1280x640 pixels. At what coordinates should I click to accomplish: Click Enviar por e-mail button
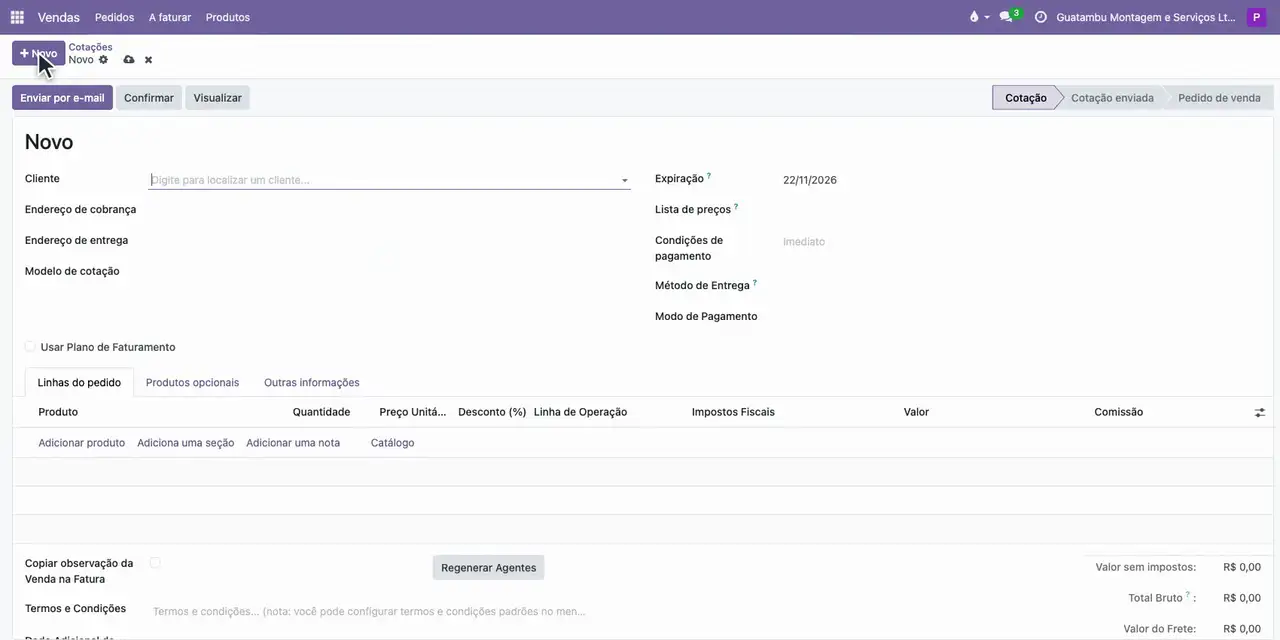[x=62, y=98]
